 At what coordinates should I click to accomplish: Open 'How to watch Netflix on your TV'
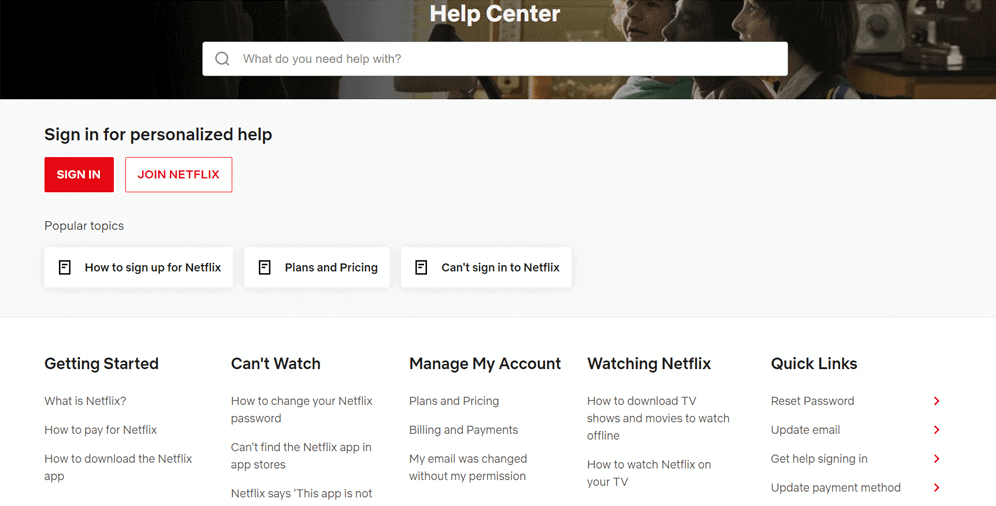tap(649, 473)
